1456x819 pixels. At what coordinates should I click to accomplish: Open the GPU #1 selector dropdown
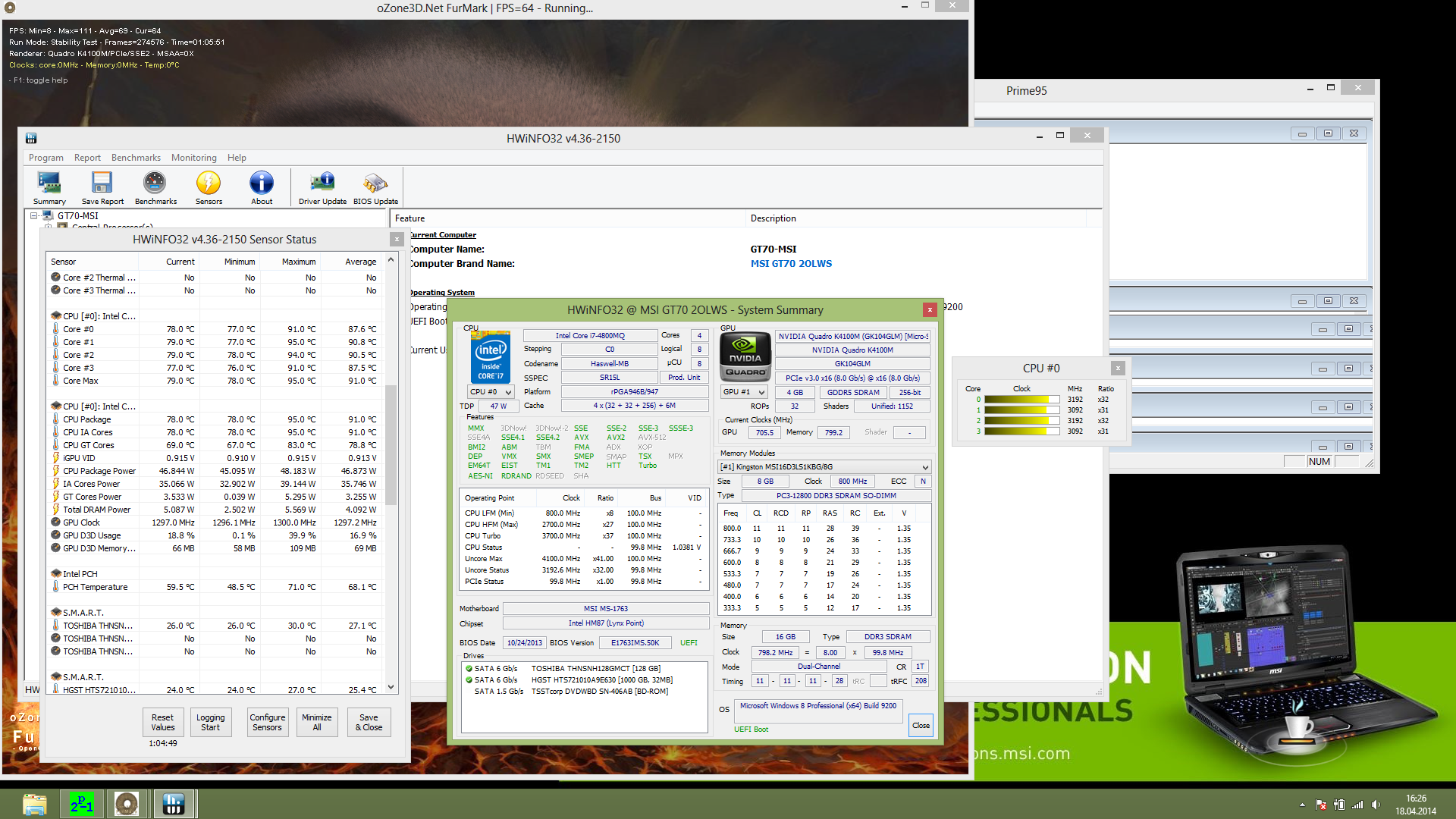point(743,392)
